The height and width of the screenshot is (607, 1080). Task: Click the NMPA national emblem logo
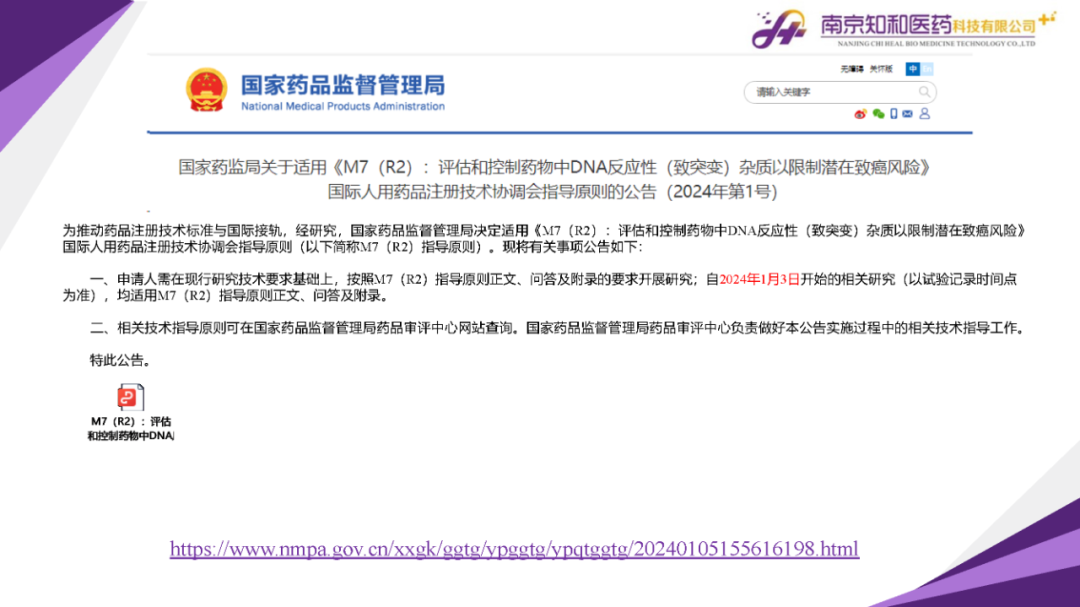[206, 91]
